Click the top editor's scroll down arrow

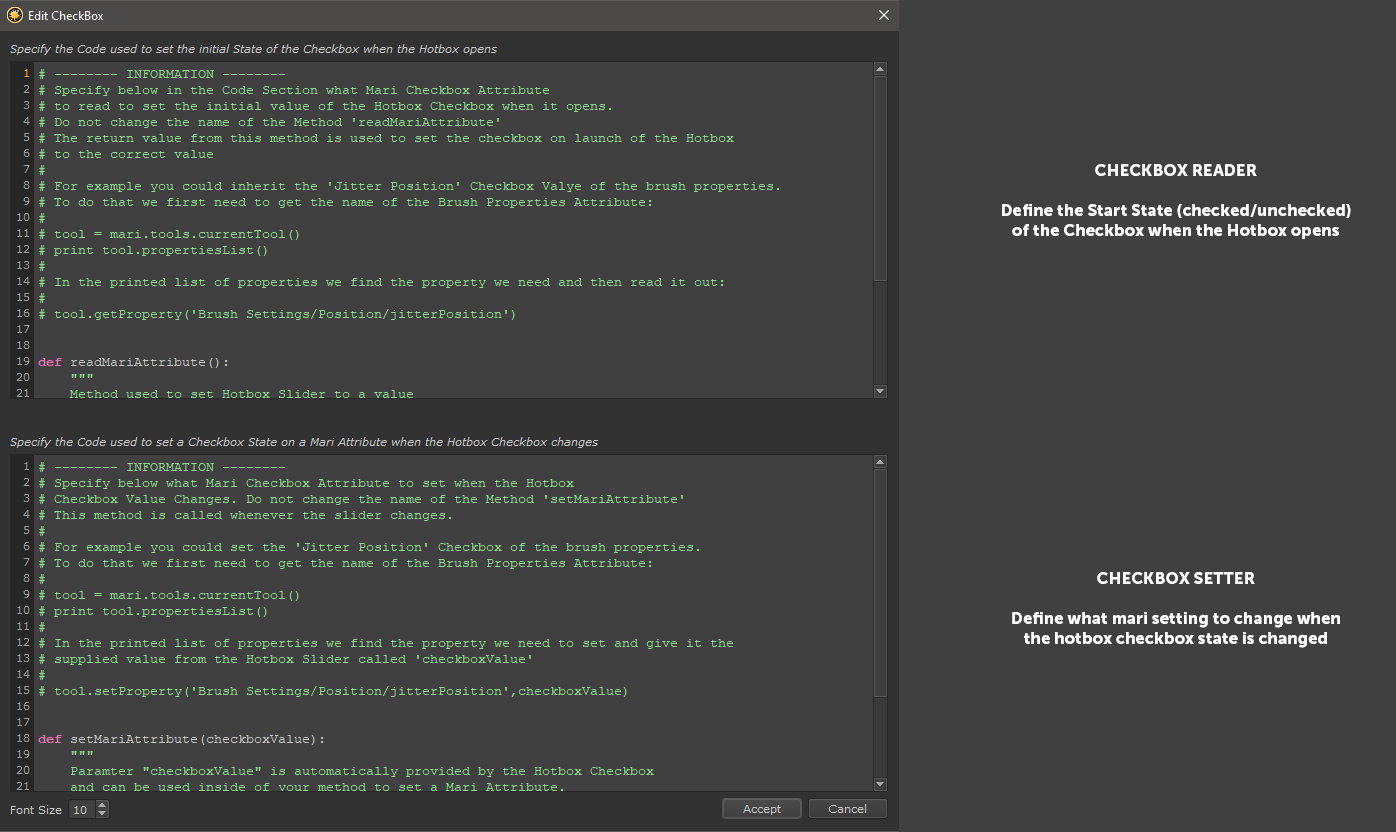click(x=880, y=391)
